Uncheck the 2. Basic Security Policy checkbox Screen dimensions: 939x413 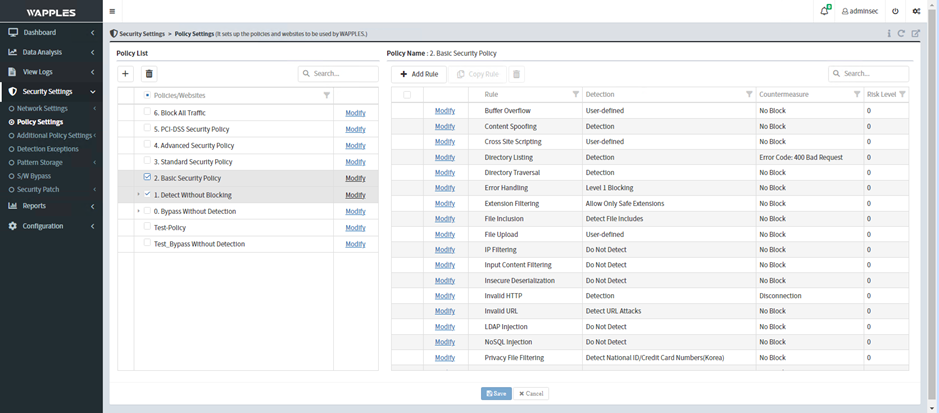(147, 178)
